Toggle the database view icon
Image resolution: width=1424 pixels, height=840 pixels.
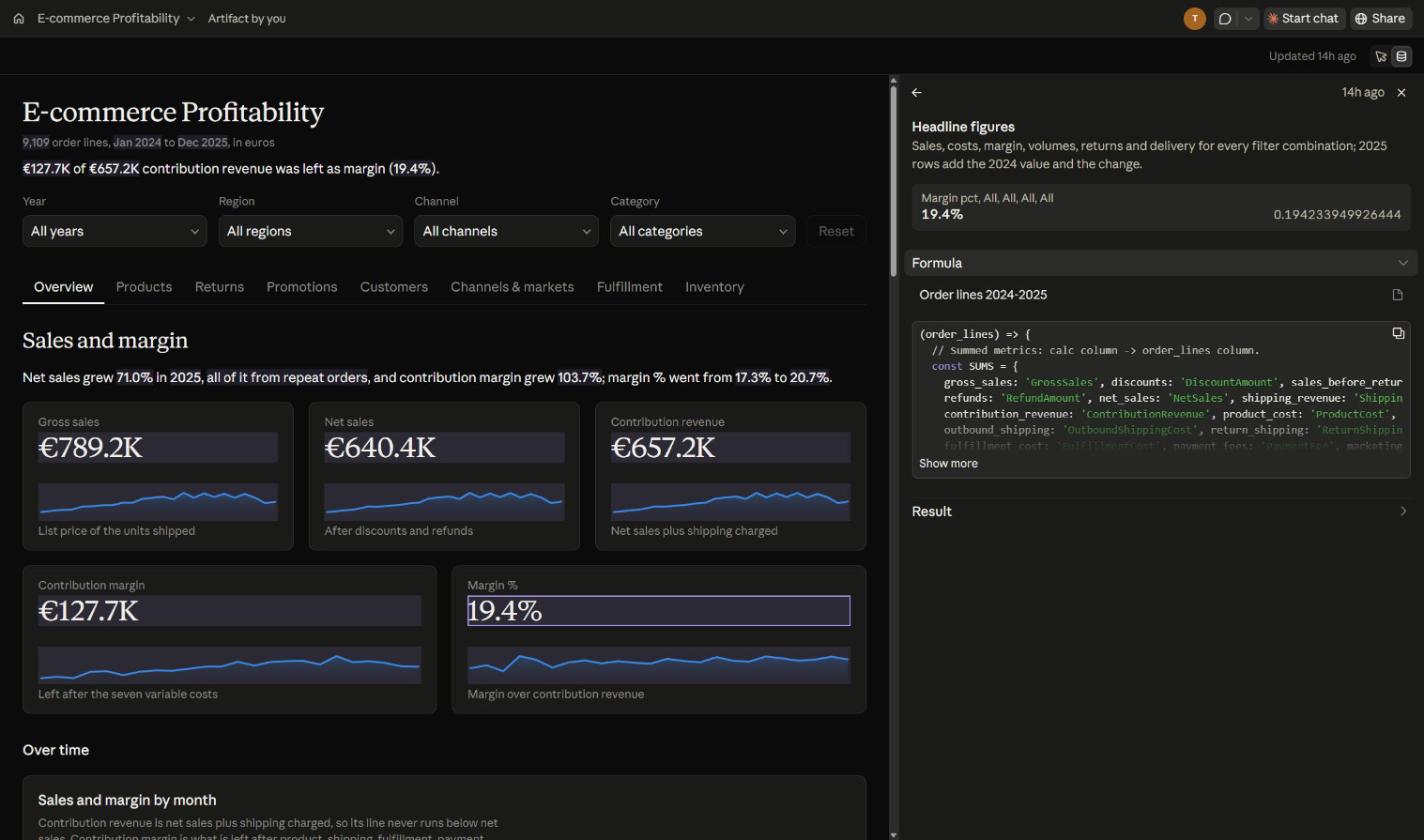tap(1401, 56)
